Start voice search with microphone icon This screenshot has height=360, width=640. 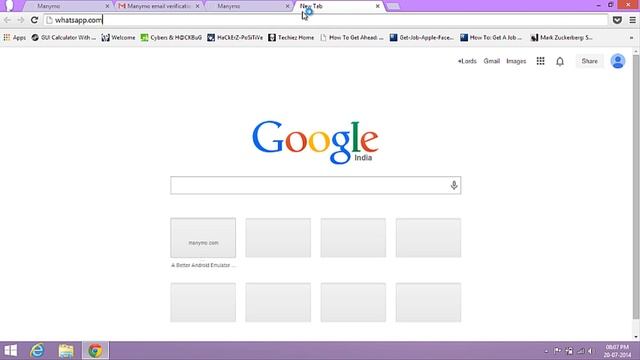click(454, 185)
